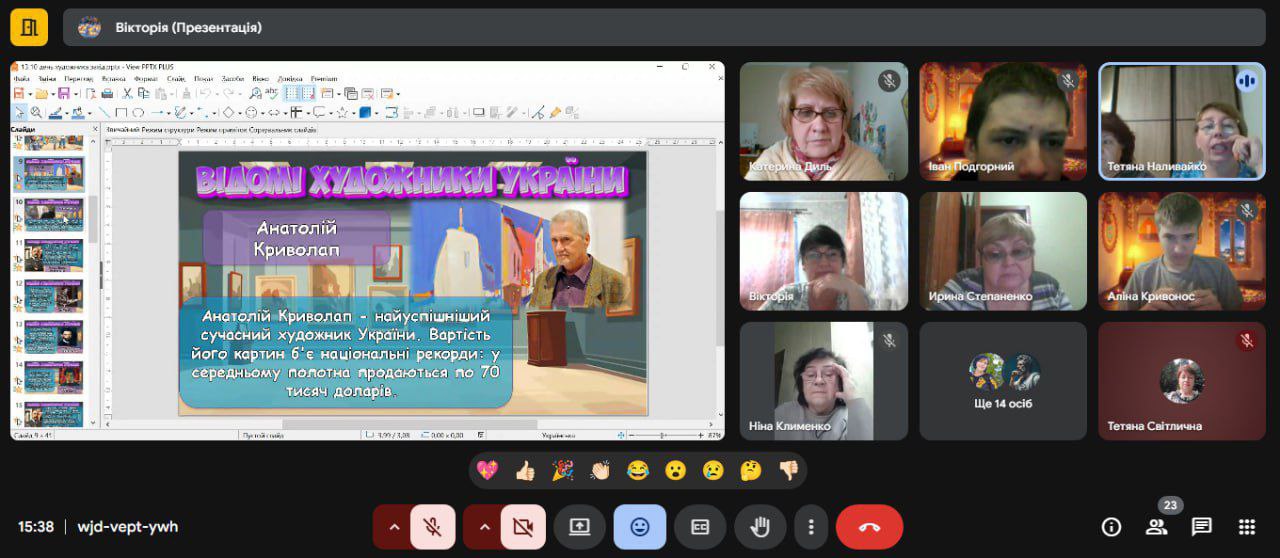The image size is (1280, 558).
Task: Open meeting details info icon
Action: pos(1110,527)
